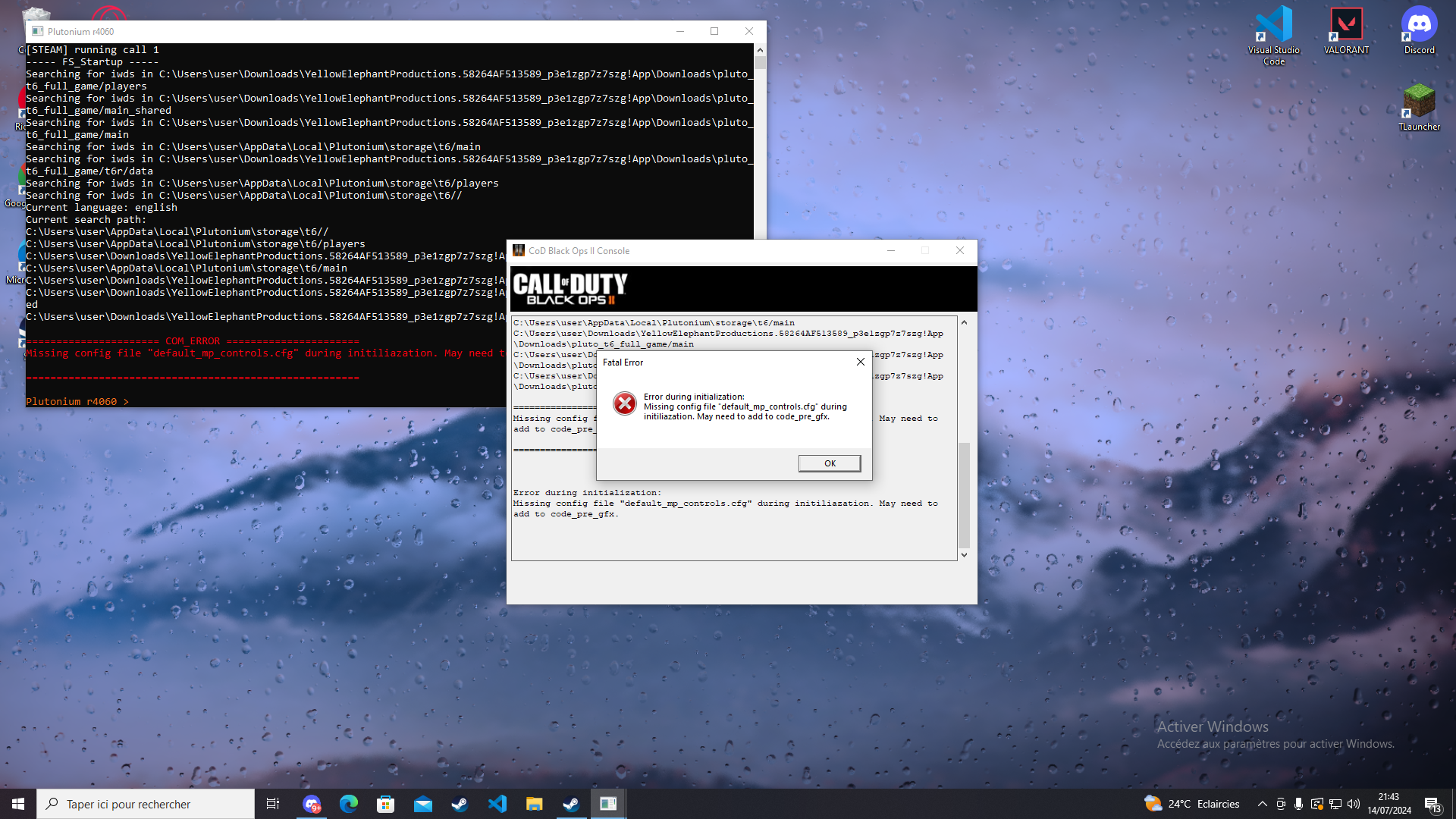1456x819 pixels.
Task: Click OK in the Fatal Error dialog
Action: (x=830, y=463)
